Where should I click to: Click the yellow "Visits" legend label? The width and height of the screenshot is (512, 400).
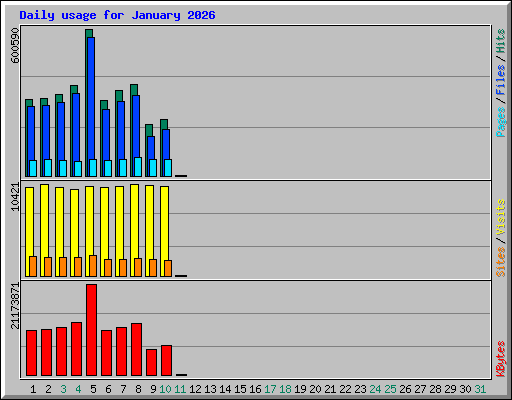coord(501,217)
